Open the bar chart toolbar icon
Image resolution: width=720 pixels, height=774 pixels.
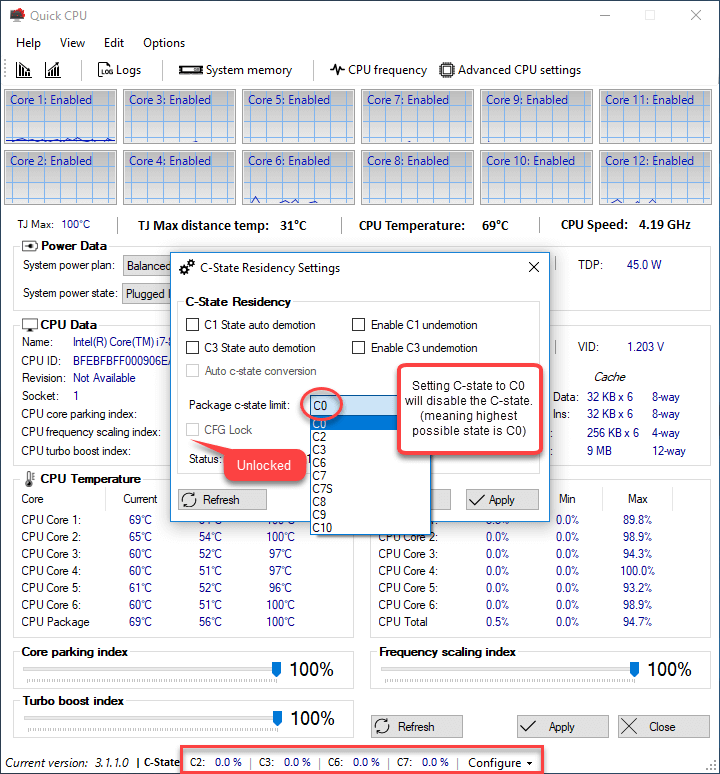pyautogui.click(x=23, y=70)
